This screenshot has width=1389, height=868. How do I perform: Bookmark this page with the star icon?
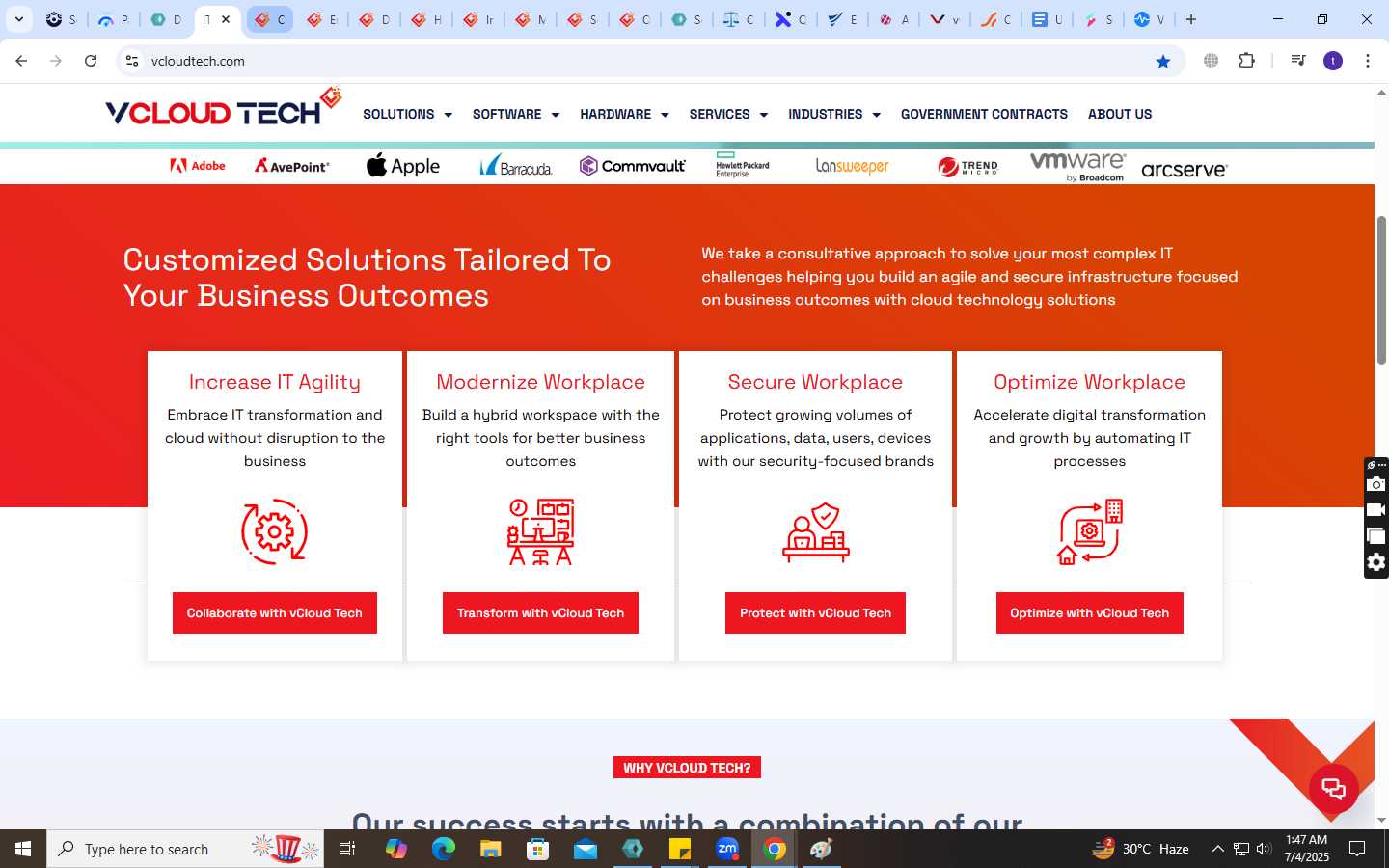pos(1163,61)
